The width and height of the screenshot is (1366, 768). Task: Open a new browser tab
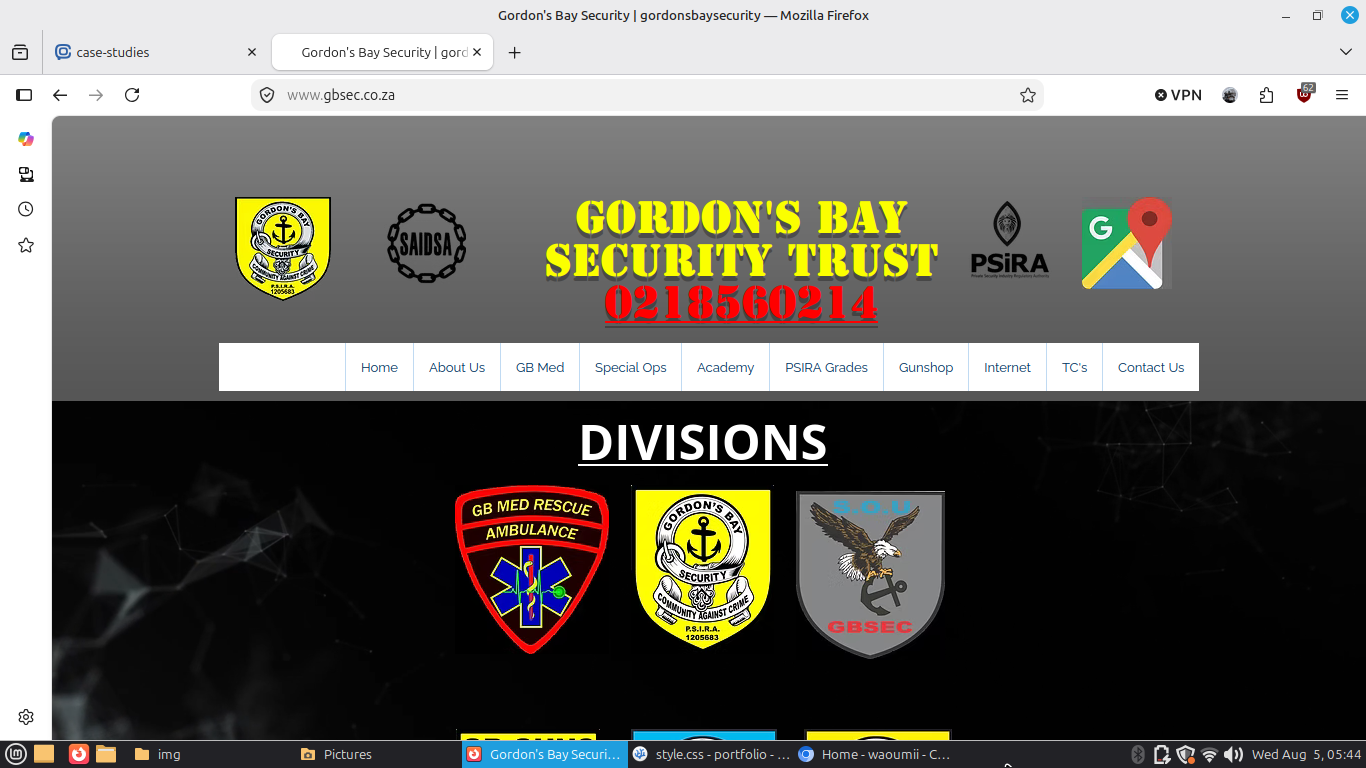click(515, 53)
